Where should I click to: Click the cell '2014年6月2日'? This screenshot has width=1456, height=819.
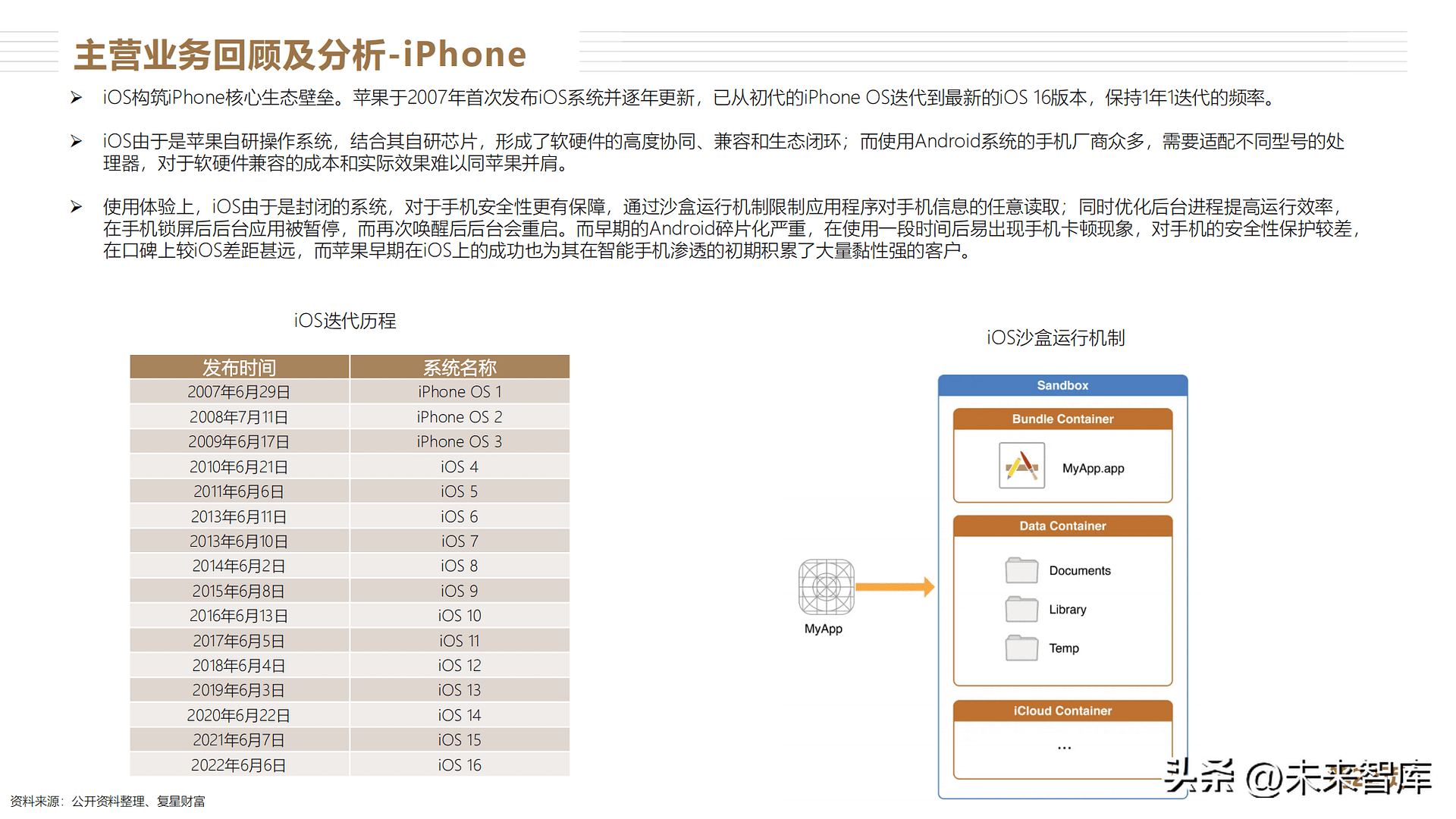coord(240,566)
